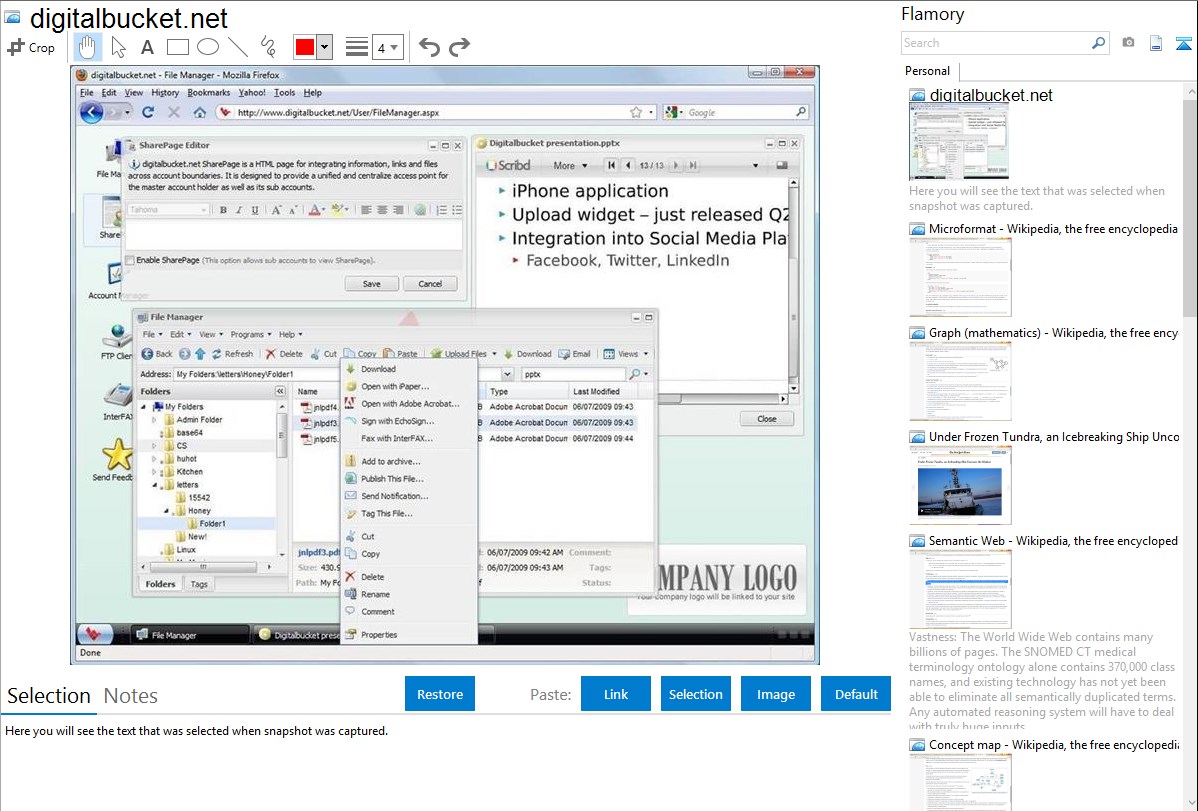This screenshot has height=811, width=1198.
Task: Select the Crop tool
Action: (x=31, y=47)
